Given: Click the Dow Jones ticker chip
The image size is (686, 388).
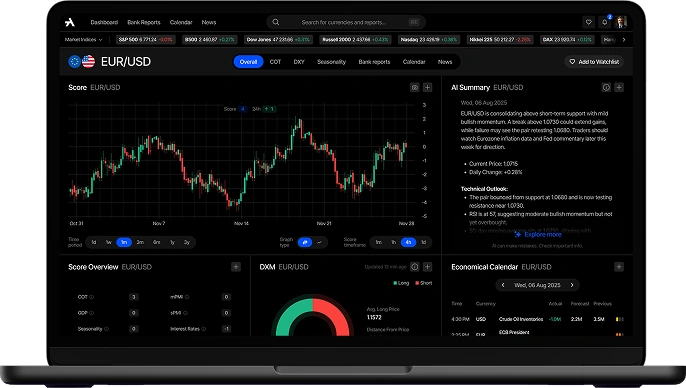Looking at the screenshot, I should pos(278,40).
